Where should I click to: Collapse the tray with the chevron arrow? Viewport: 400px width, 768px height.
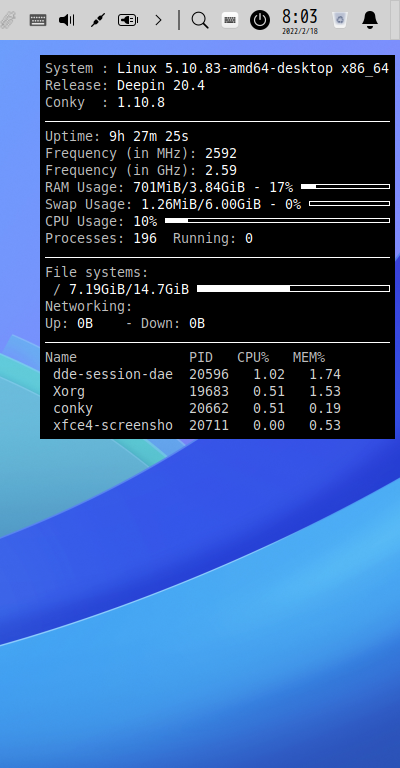(158, 20)
